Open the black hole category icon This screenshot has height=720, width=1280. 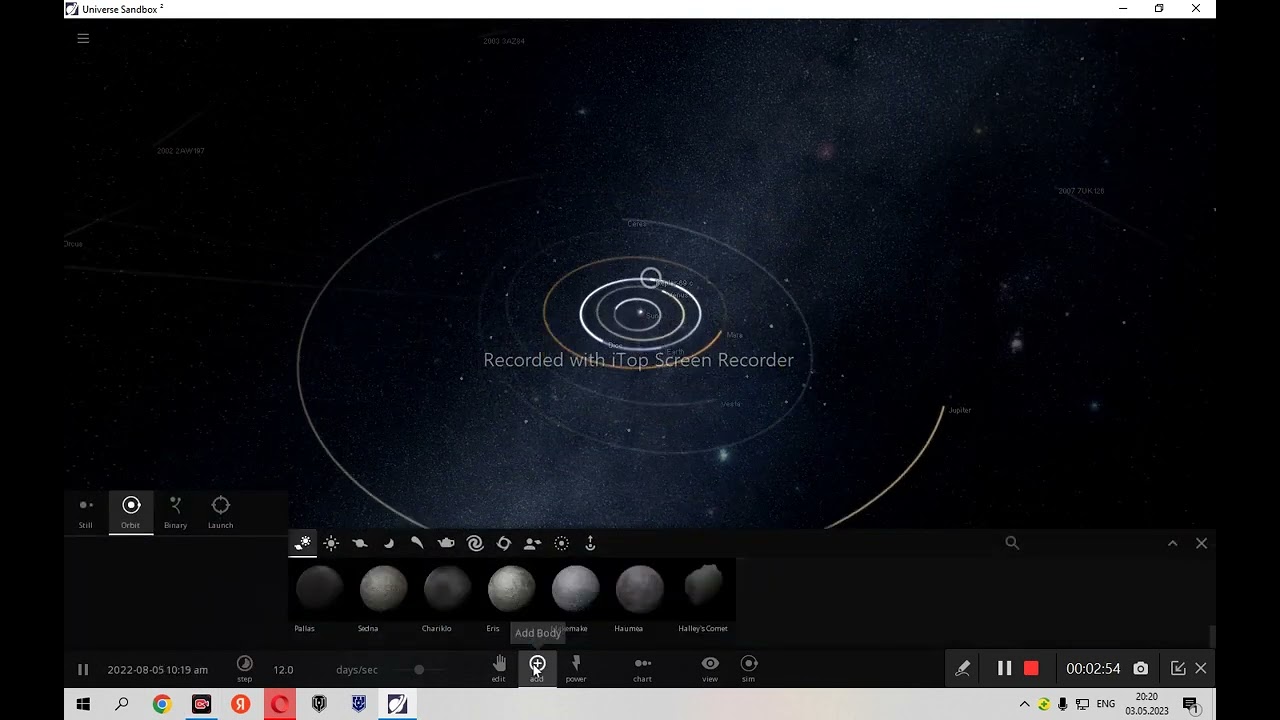point(504,543)
